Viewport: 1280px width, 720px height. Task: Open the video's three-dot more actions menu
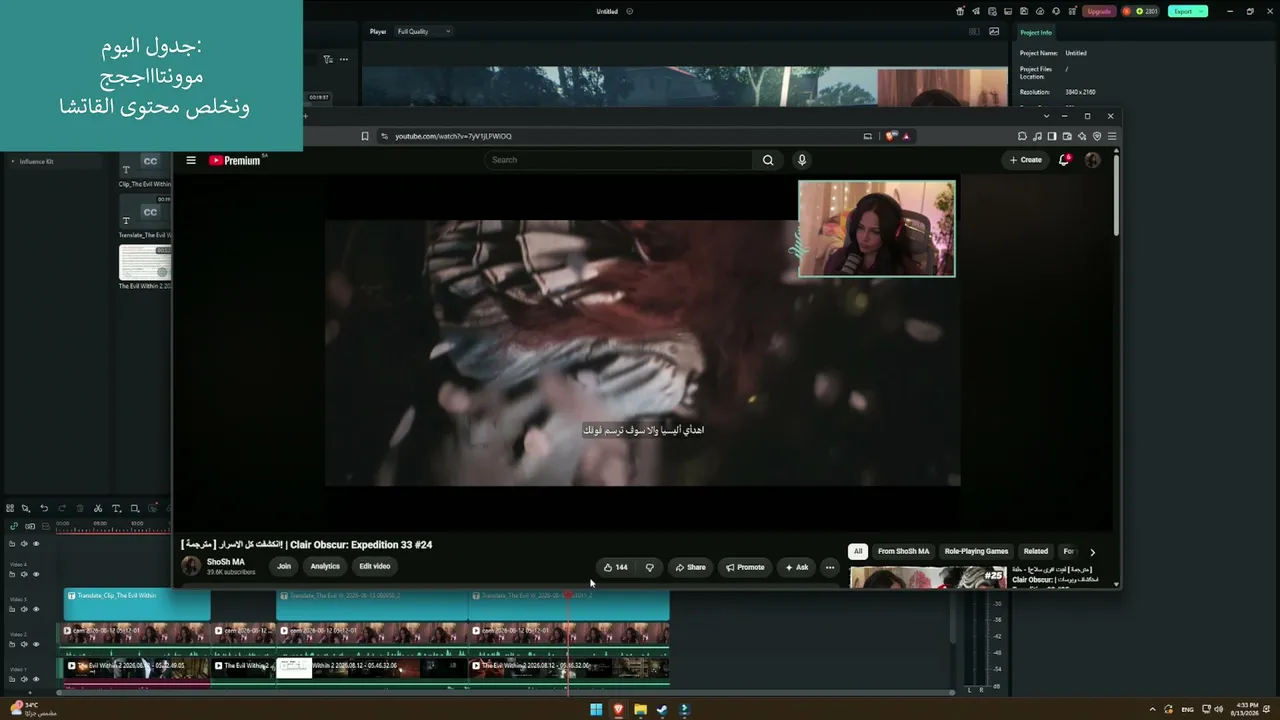coord(829,567)
